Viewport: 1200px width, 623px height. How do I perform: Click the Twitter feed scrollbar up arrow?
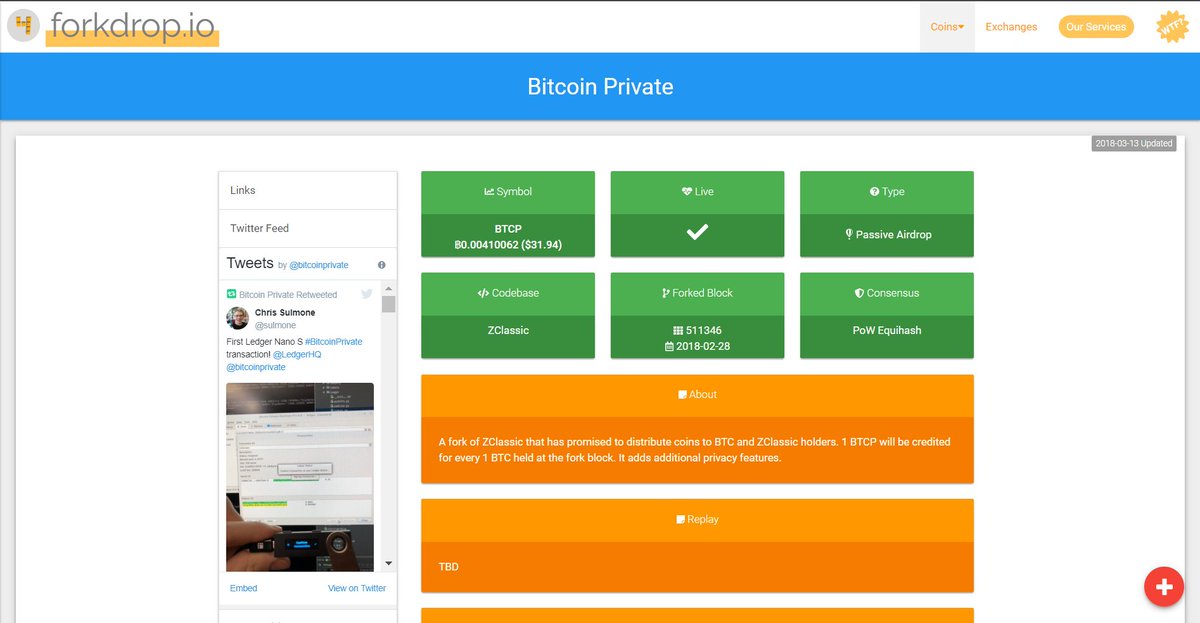point(389,289)
